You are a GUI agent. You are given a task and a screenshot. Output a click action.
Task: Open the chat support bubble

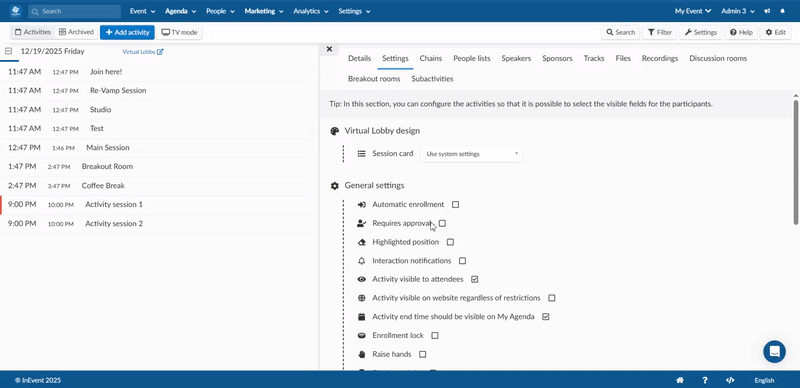774,352
